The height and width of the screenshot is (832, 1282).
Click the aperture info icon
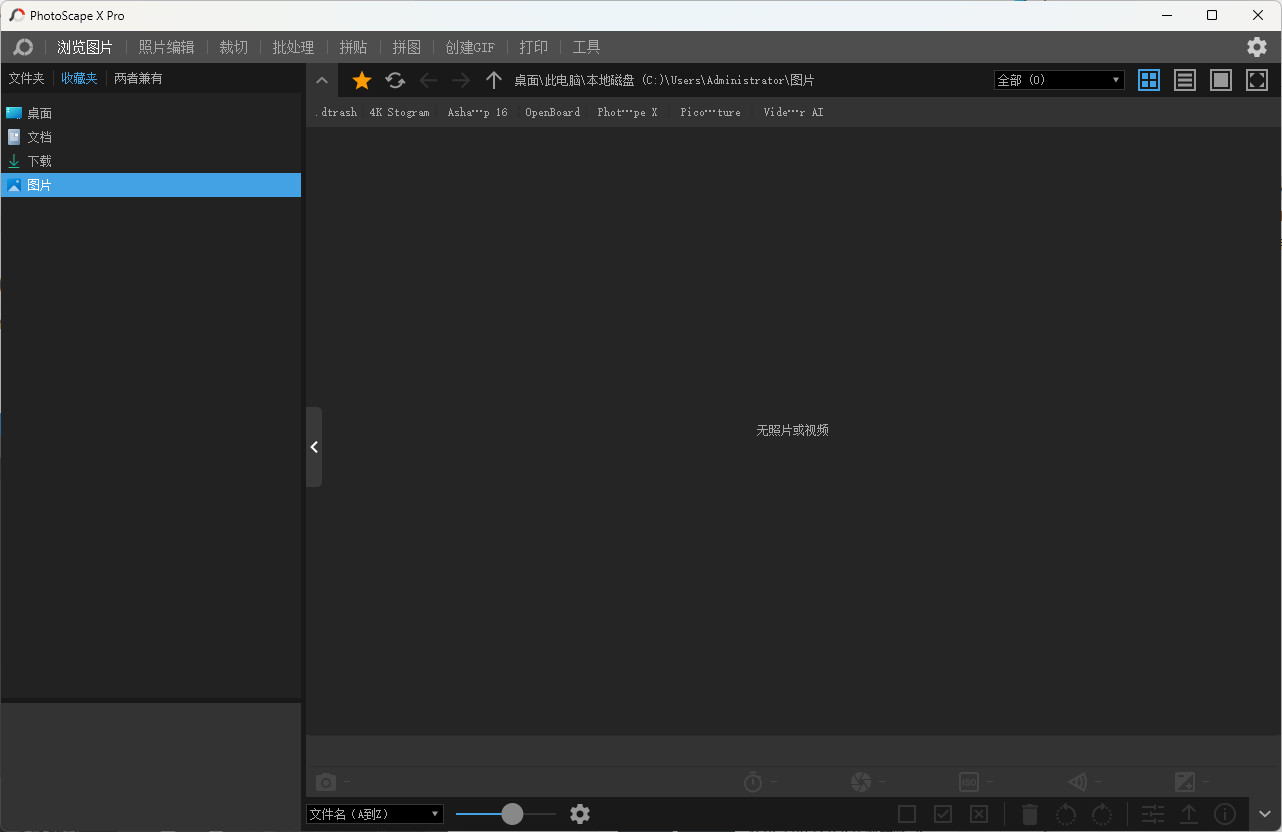(x=861, y=782)
